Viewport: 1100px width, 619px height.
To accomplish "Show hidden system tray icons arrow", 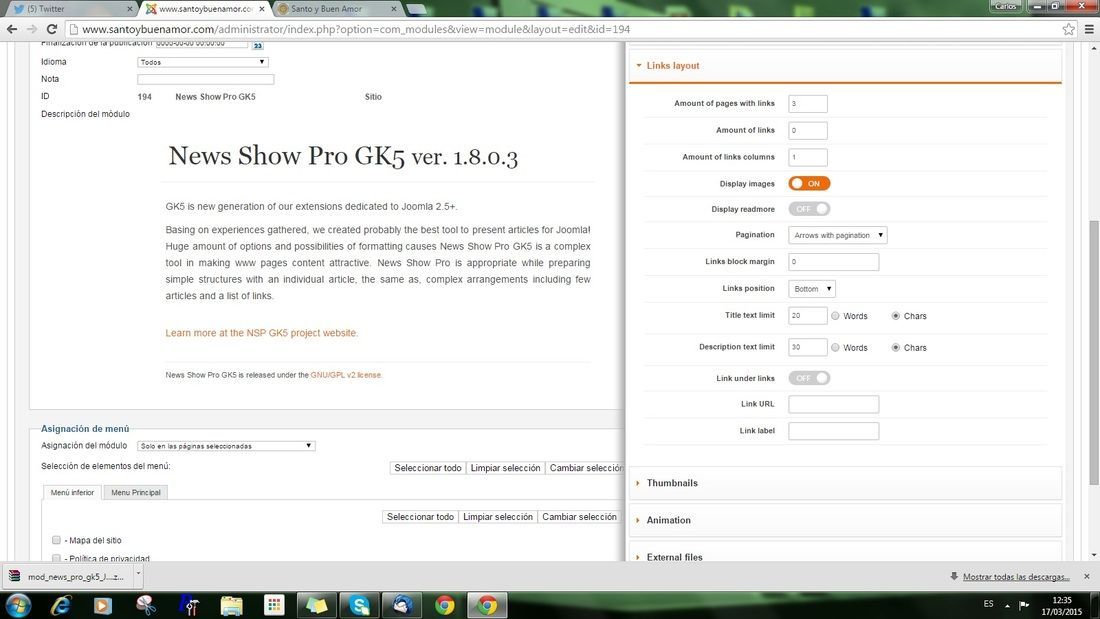I will (x=1007, y=605).
